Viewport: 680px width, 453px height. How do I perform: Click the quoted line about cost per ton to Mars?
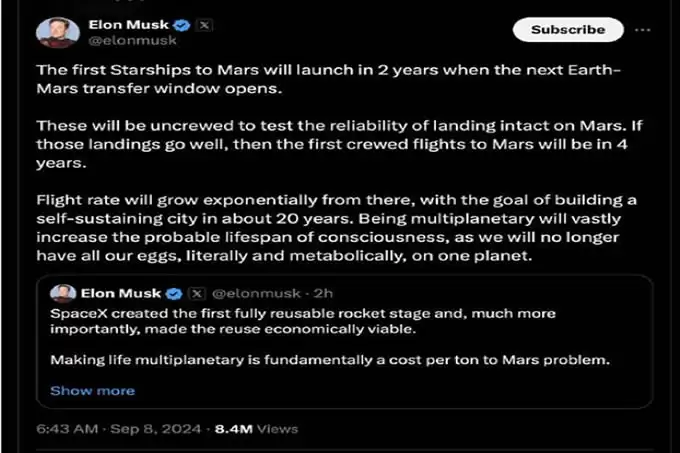[x=330, y=360]
